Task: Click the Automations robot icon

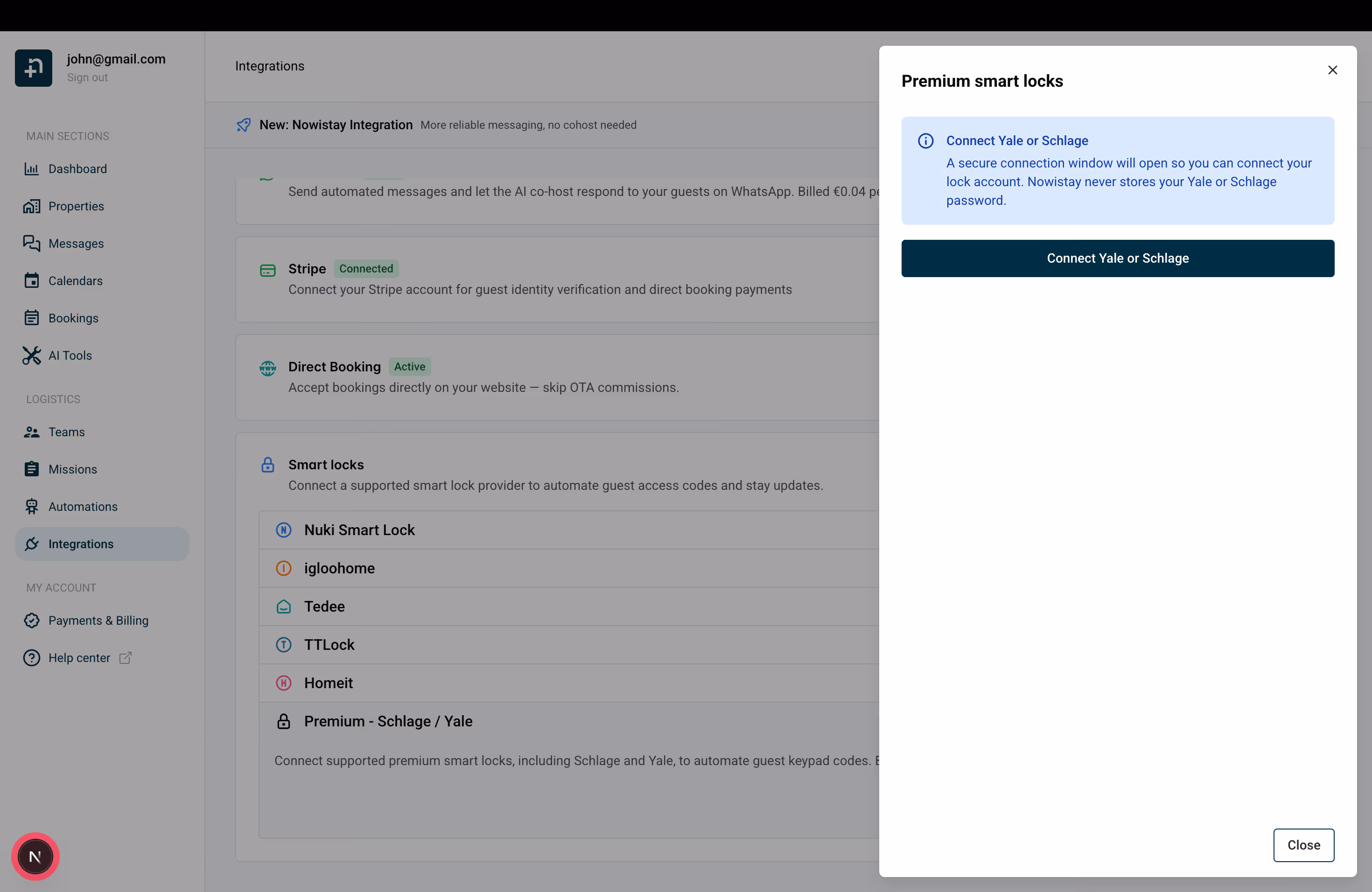Action: click(x=32, y=507)
